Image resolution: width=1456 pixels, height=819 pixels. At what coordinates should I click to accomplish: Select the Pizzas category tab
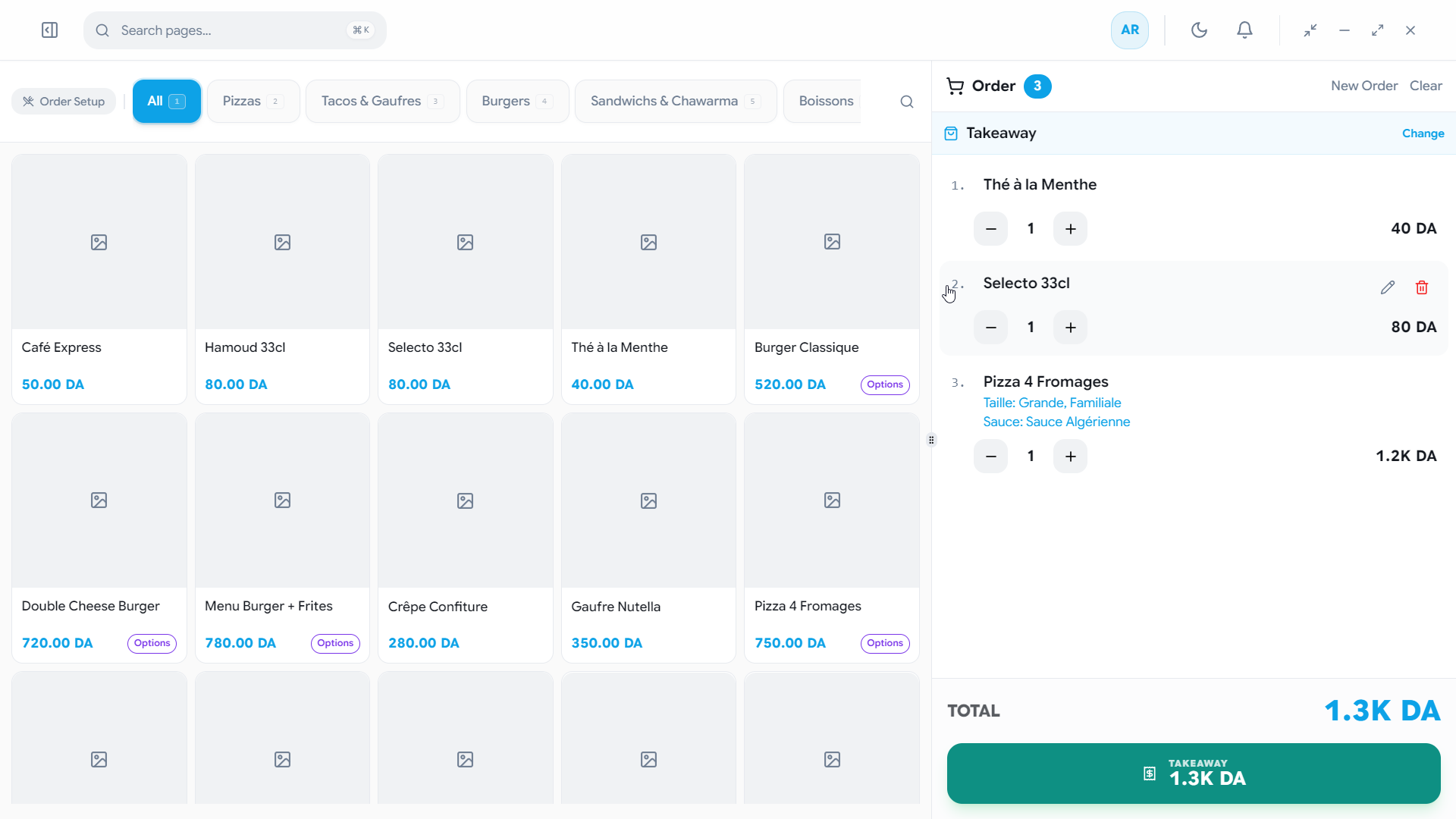tap(253, 101)
